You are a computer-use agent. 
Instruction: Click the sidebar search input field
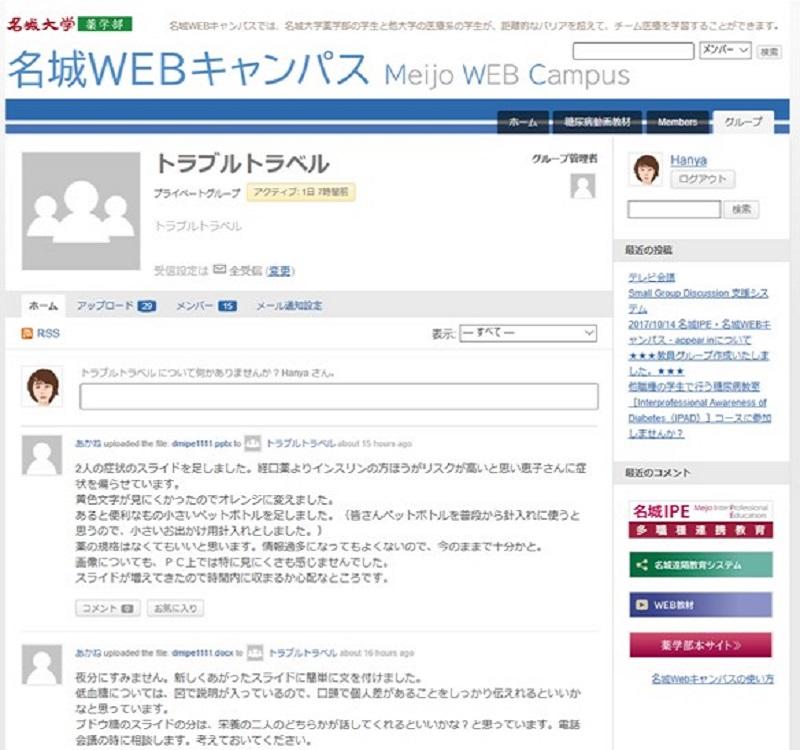coord(674,209)
